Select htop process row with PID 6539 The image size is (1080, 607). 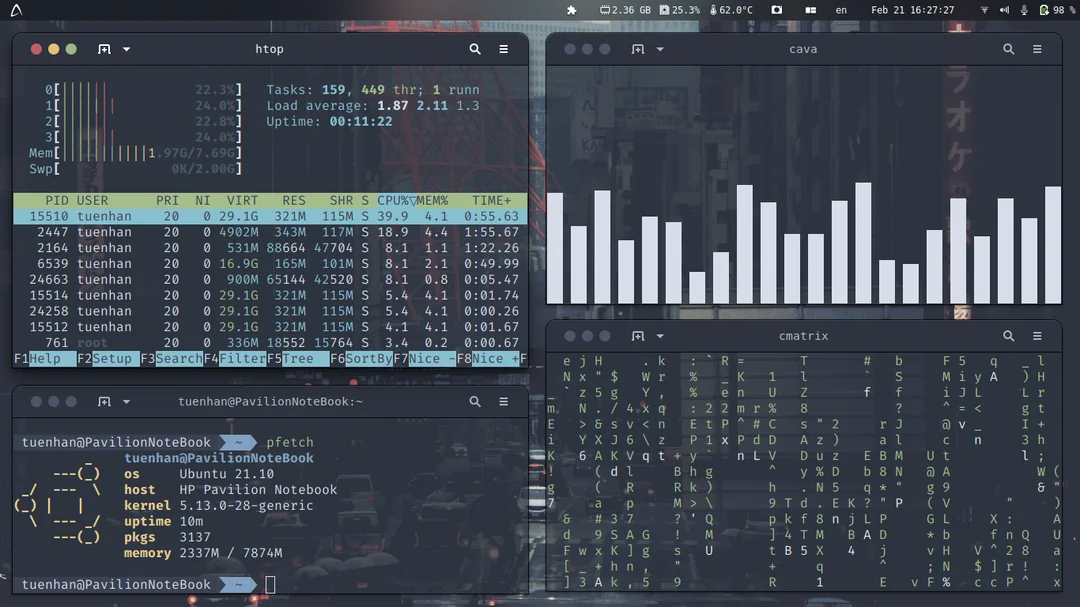[270, 264]
